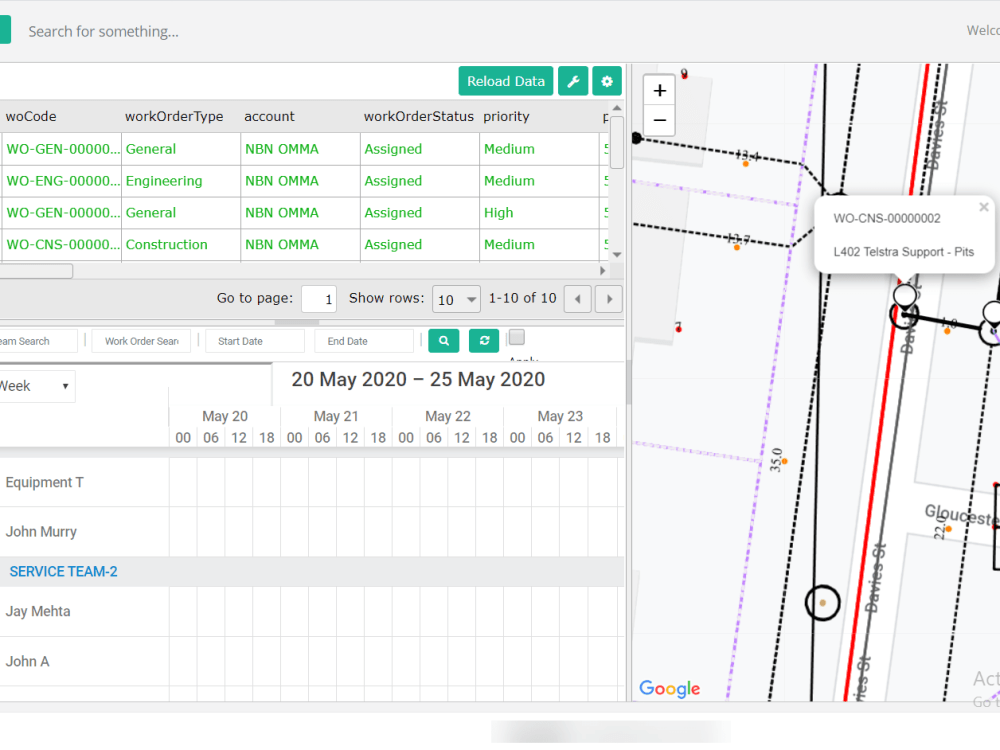Click the Engineering type cell
Screen dimensions: 1000x750
[180, 181]
